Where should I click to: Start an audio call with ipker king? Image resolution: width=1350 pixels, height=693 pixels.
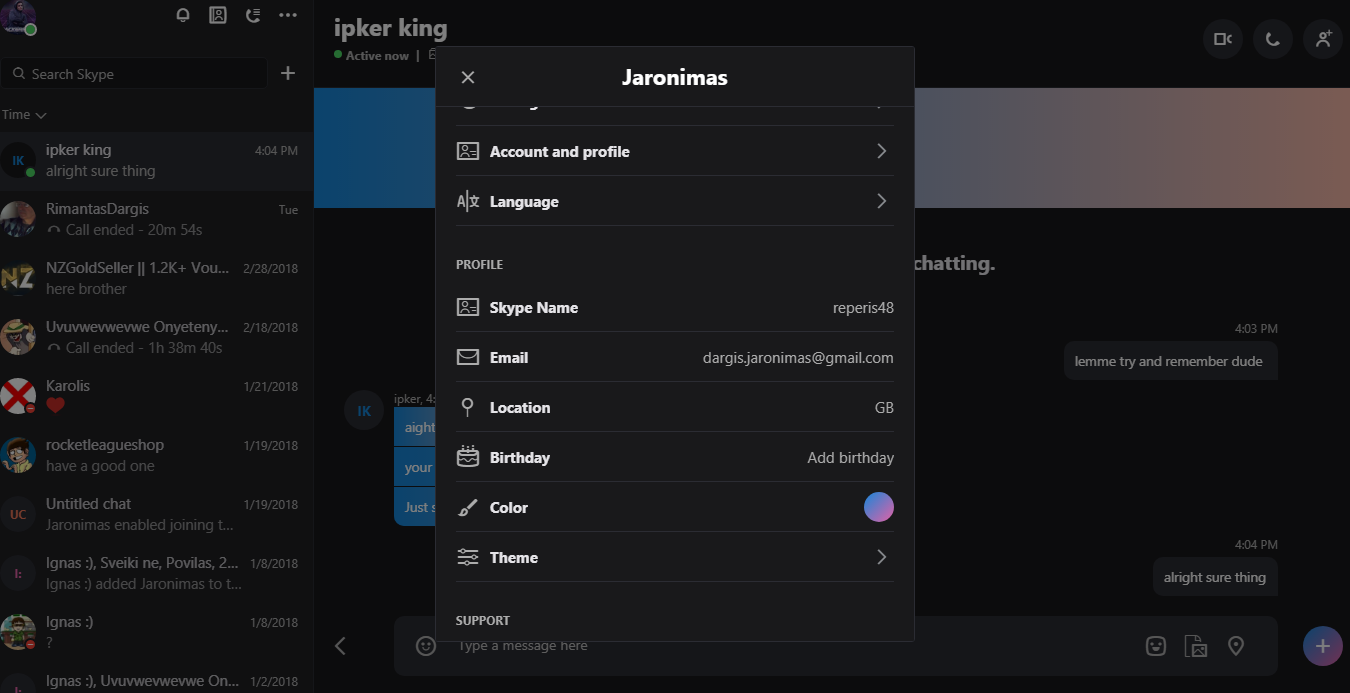coord(1273,39)
